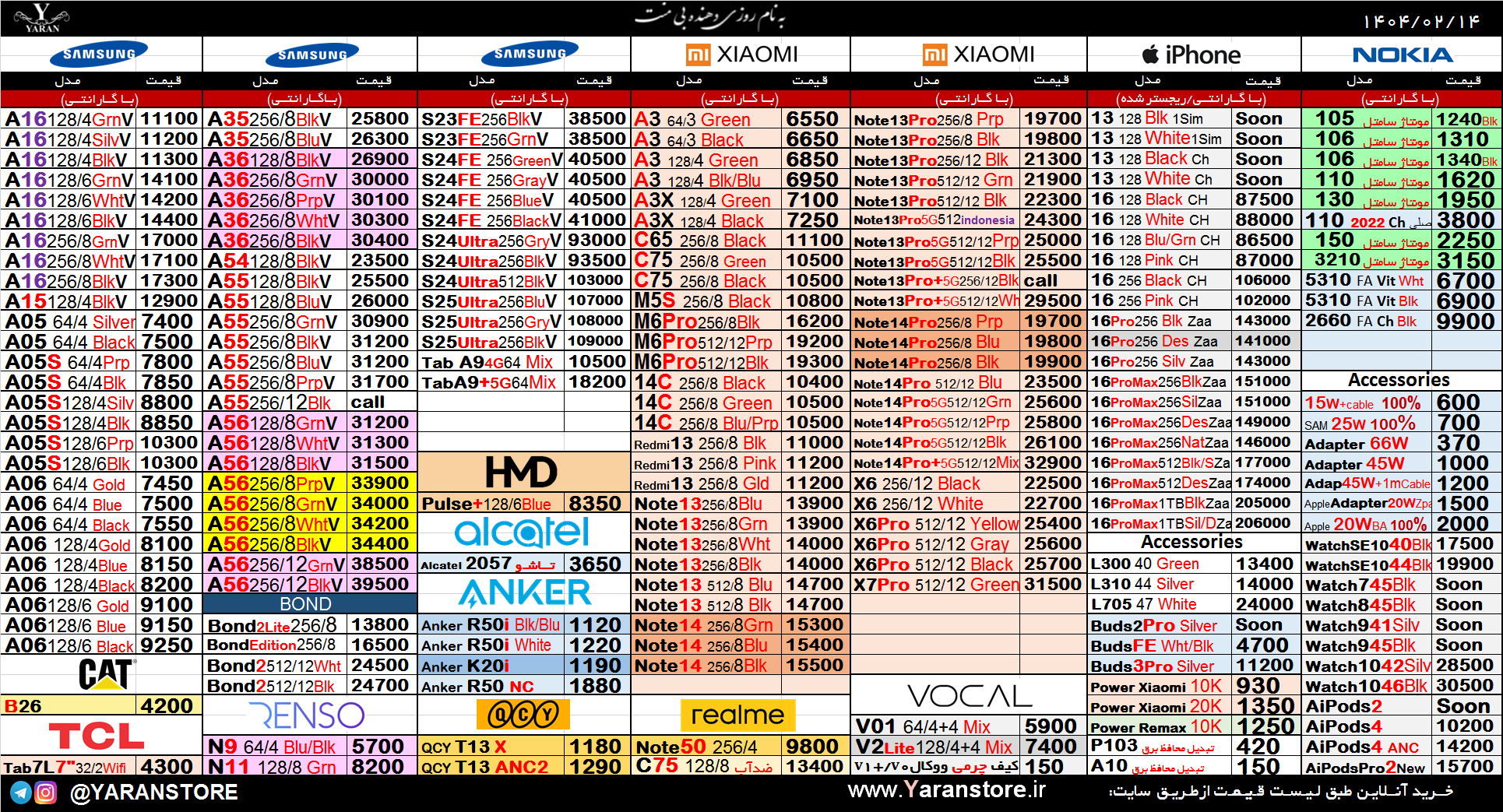Click the Apple iPhone logo header
1503x812 pixels.
1191,54
